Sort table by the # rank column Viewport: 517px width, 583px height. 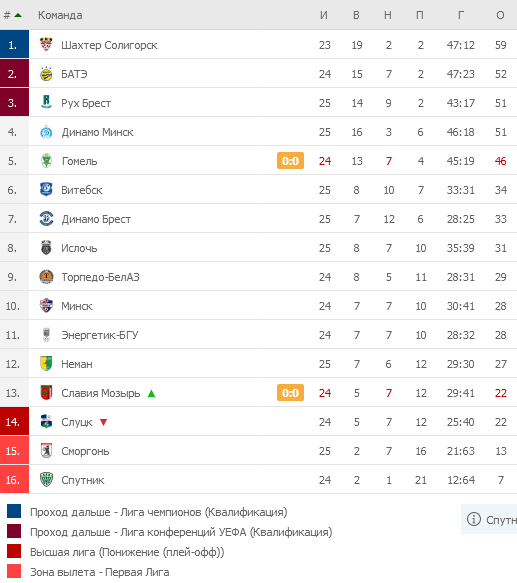(13, 15)
